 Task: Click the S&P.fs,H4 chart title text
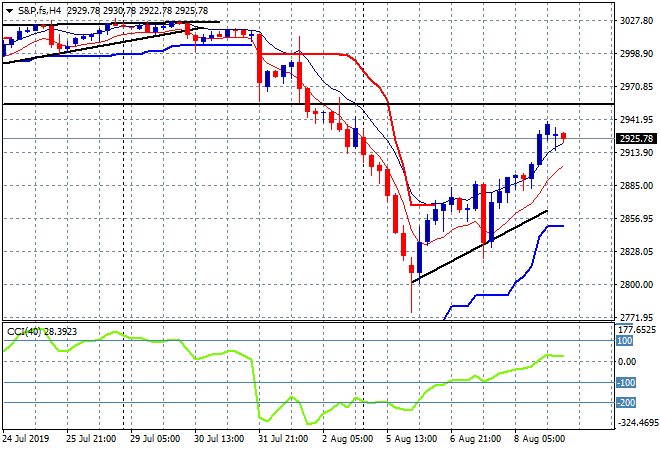(x=40, y=11)
